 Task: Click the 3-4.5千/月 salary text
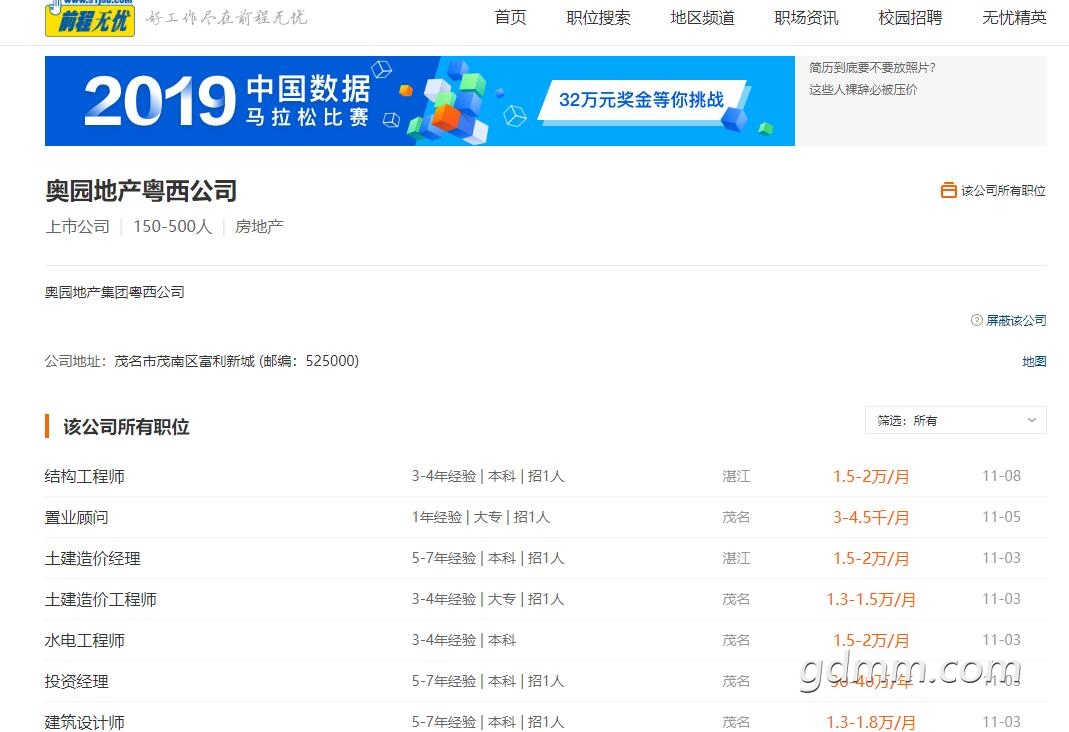(x=871, y=517)
